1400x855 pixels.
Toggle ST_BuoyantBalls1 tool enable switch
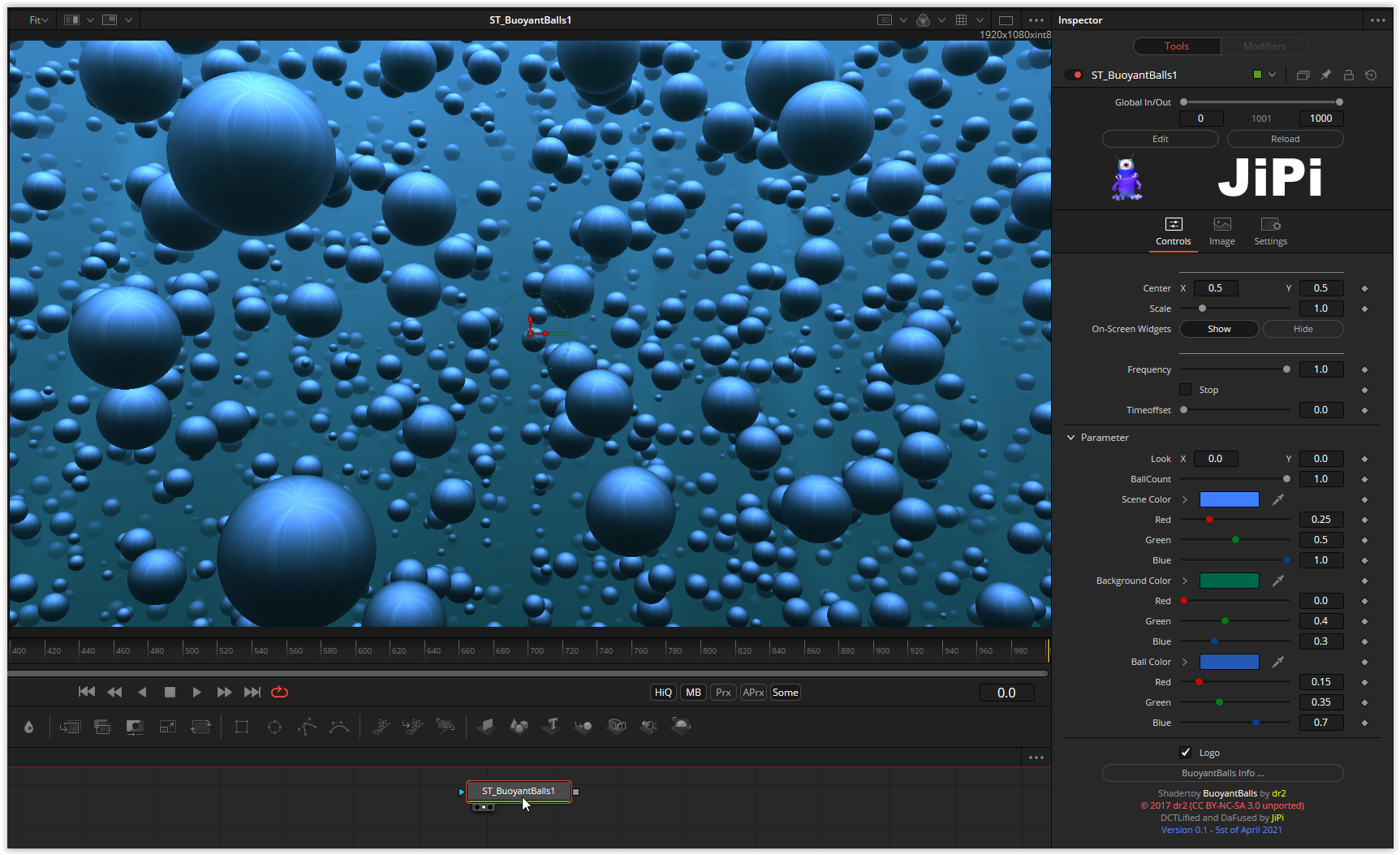(x=1074, y=75)
